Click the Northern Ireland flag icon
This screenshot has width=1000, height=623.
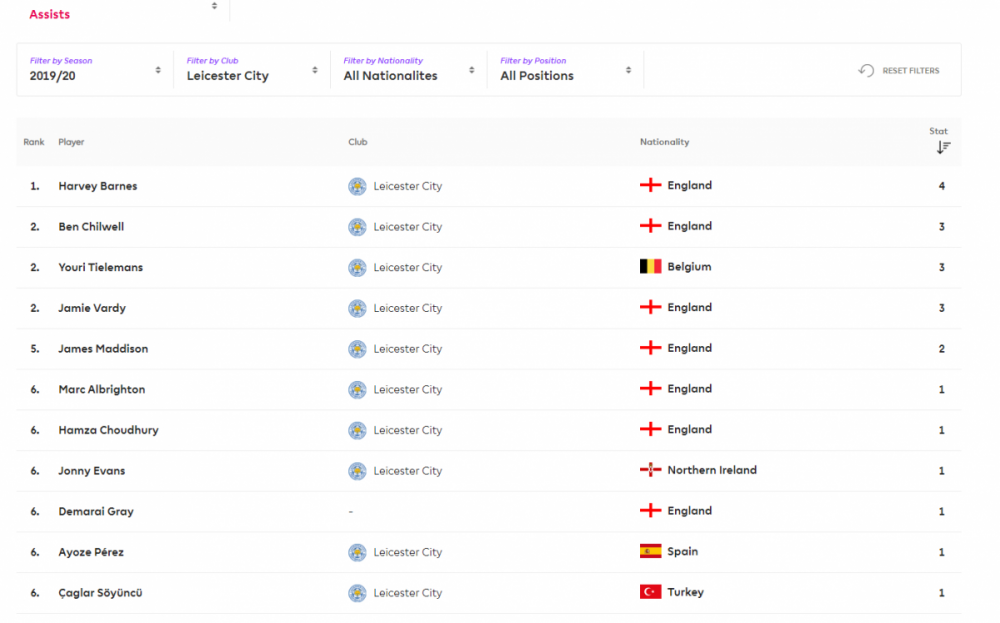pyautogui.click(x=651, y=471)
